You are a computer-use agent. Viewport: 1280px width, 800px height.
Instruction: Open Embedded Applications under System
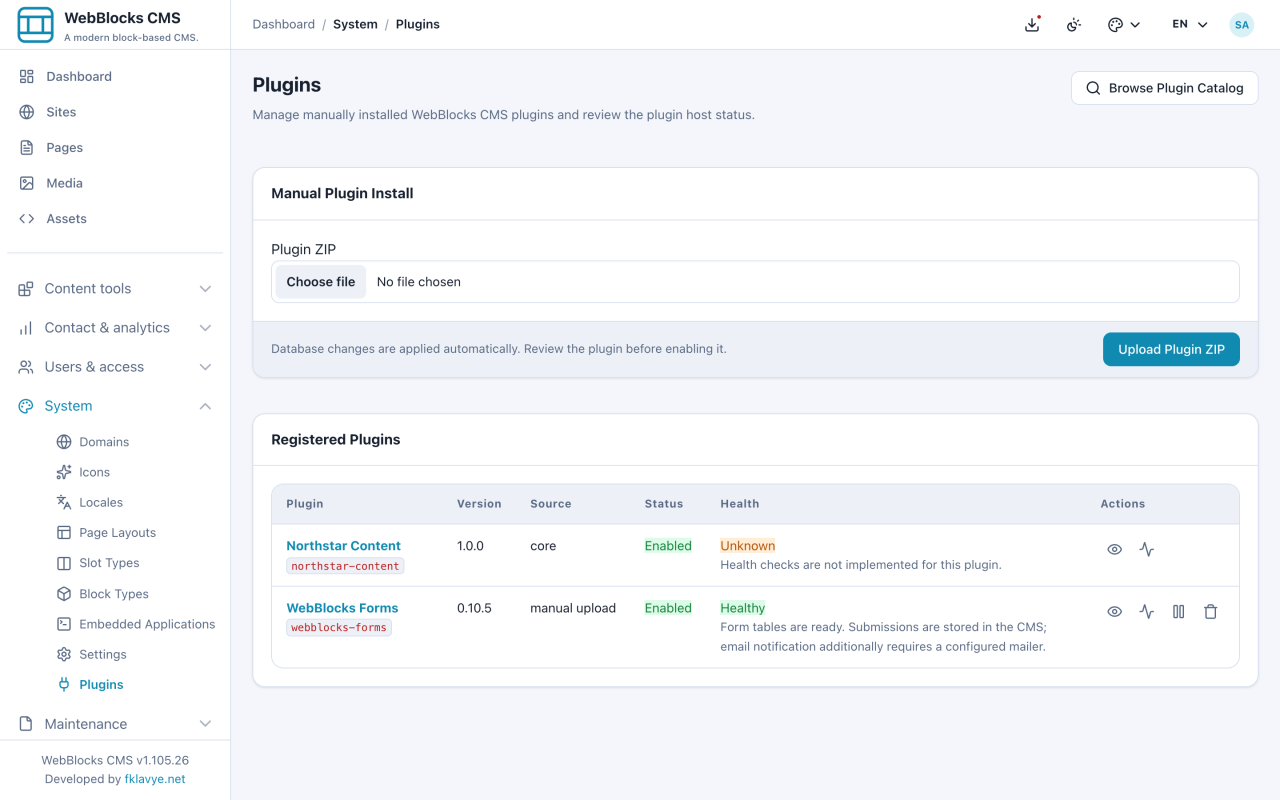point(135,624)
